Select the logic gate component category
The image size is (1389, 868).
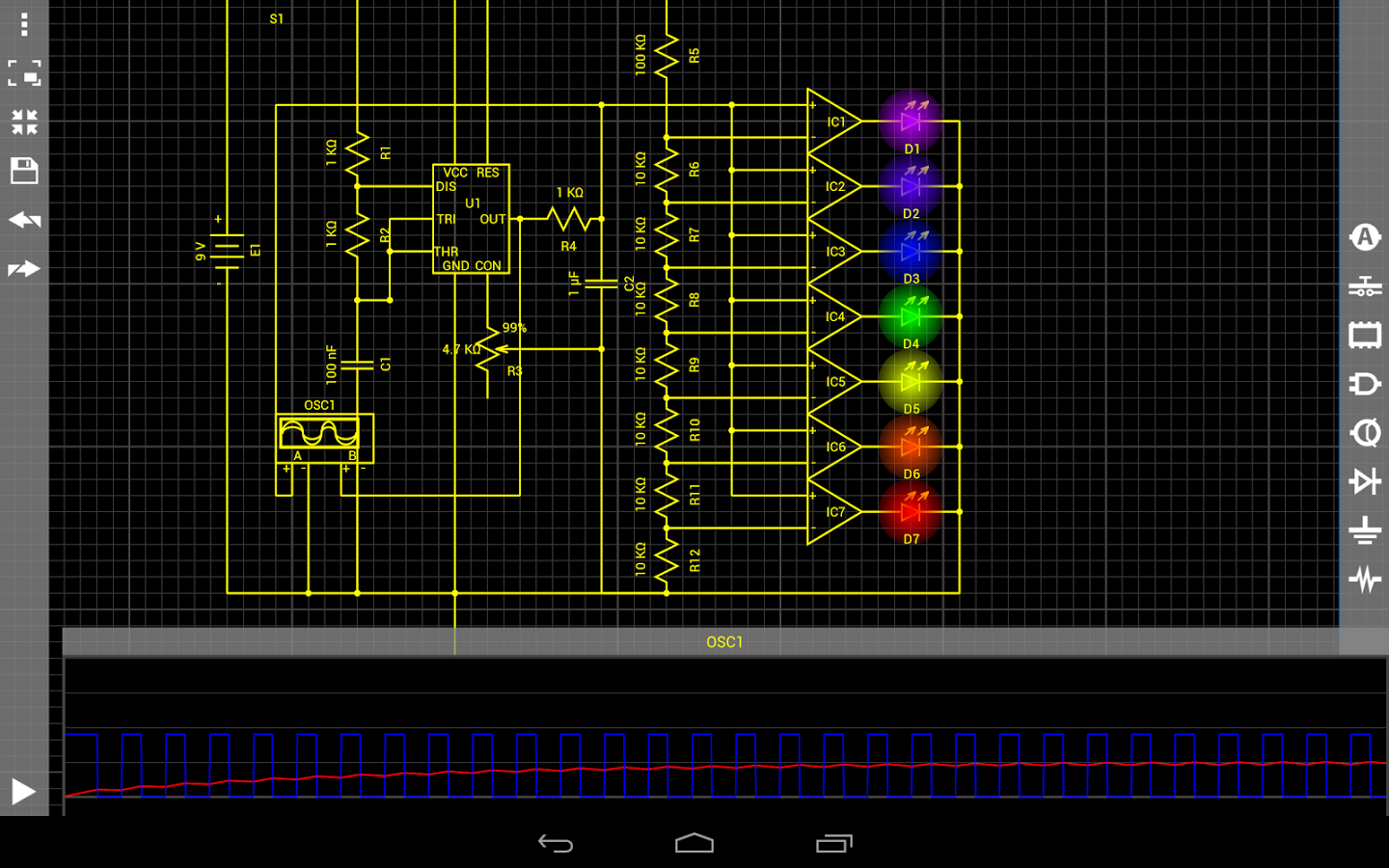tap(1364, 384)
